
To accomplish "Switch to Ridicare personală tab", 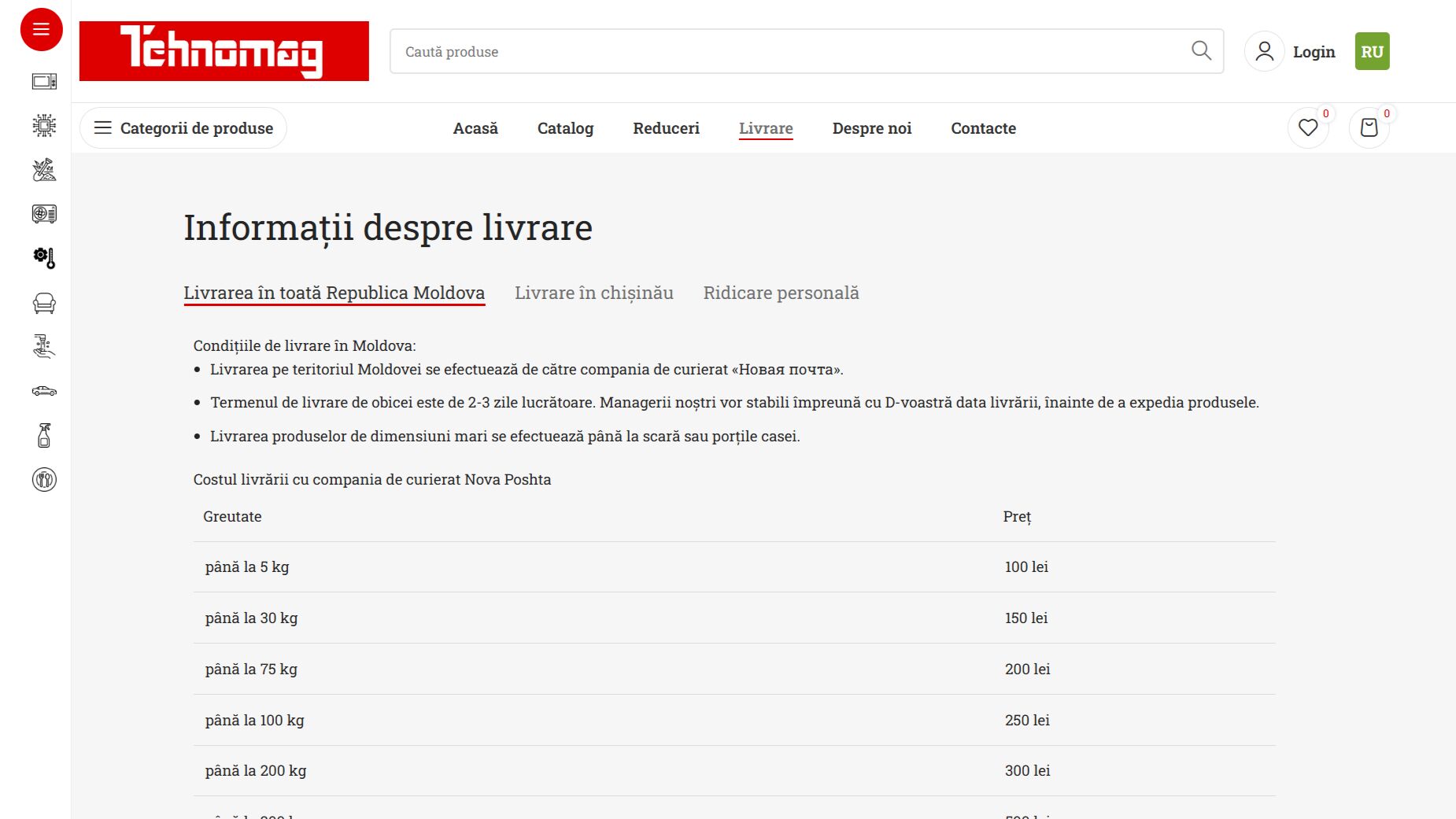I will (x=781, y=293).
